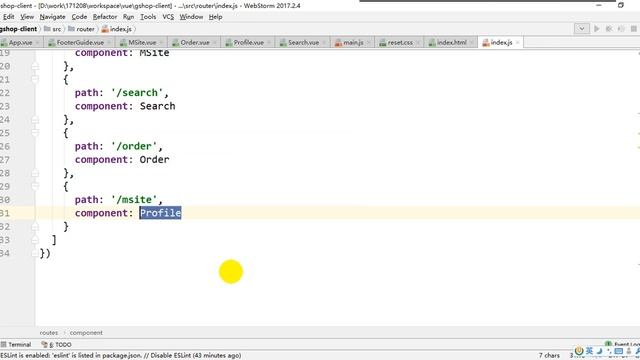Screen dimensions: 640x360
Task: Click the '7 chars' status bar indicator
Action: click(549, 356)
